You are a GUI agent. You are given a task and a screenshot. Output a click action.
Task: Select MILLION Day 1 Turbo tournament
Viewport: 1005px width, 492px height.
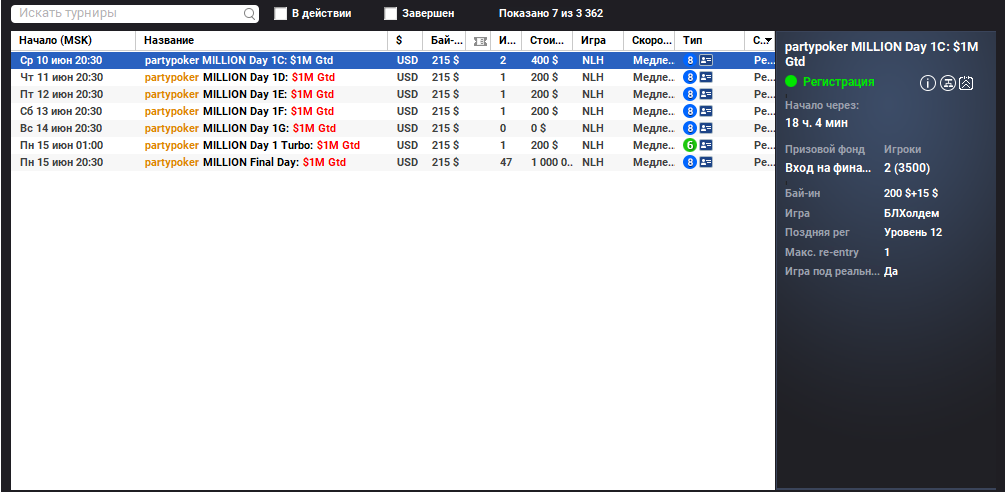tap(251, 145)
